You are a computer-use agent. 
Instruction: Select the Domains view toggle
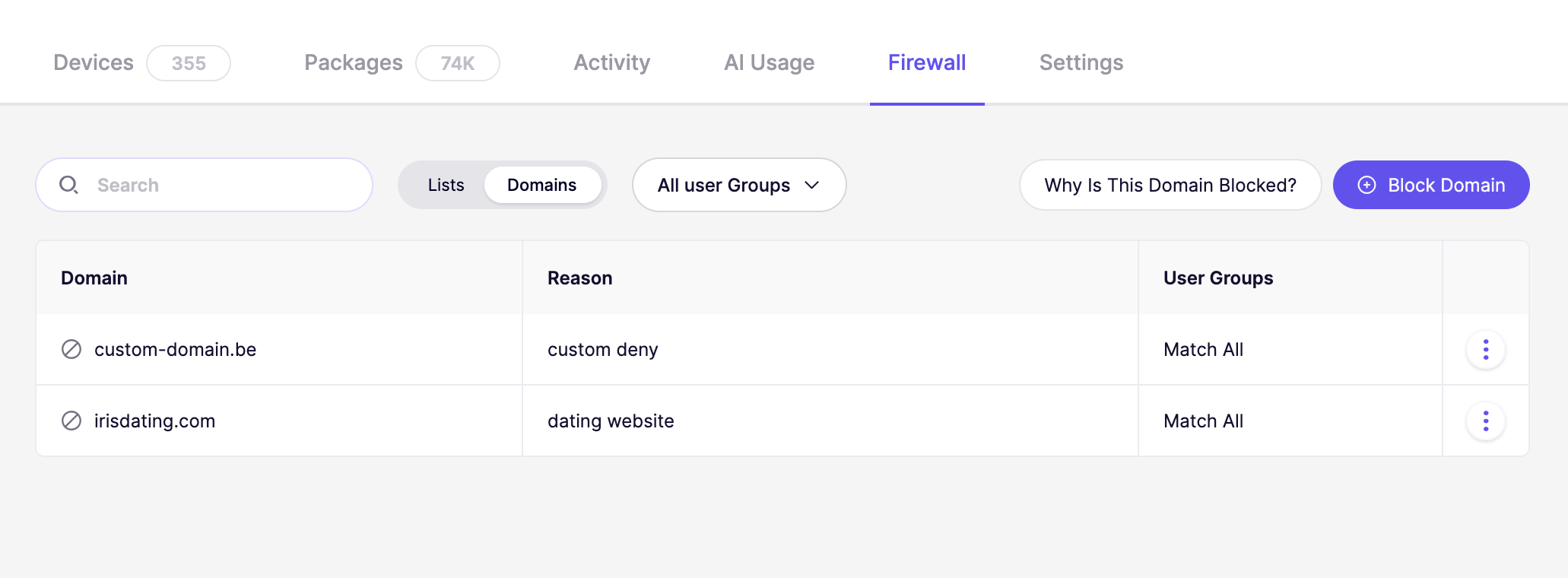pos(542,185)
